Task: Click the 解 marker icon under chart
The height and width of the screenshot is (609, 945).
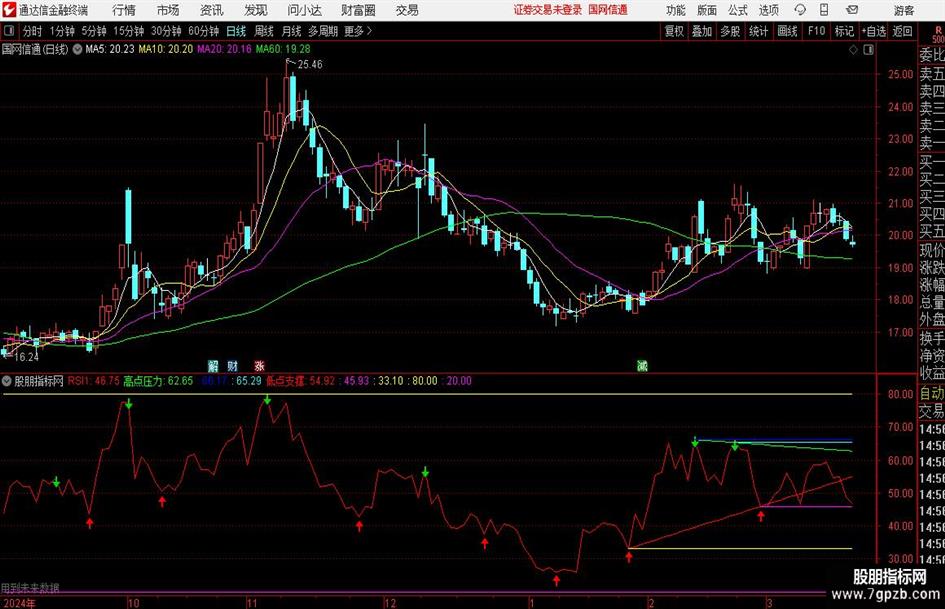Action: pos(213,365)
